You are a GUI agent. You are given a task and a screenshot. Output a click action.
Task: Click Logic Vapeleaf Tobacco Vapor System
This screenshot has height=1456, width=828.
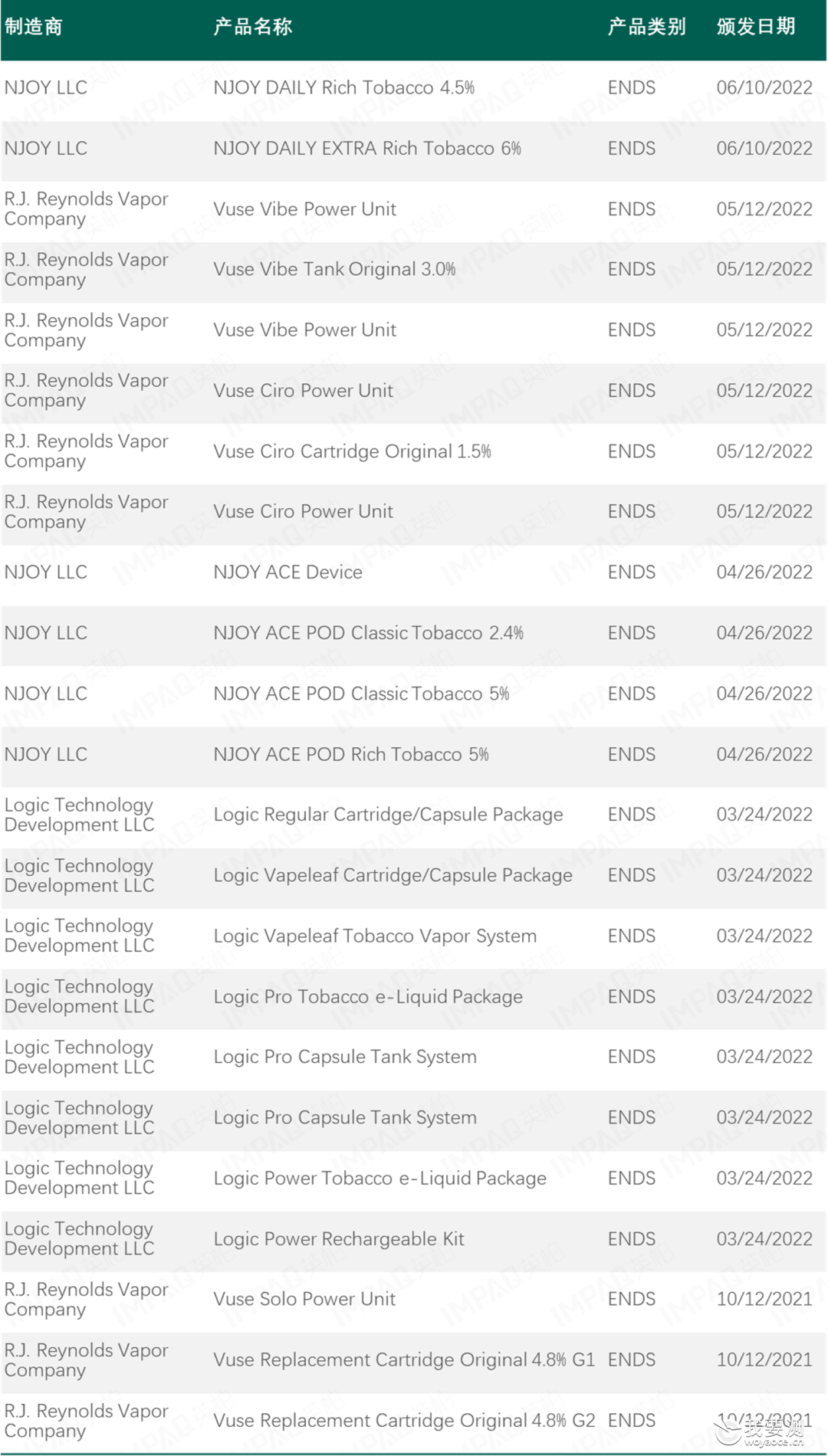click(x=375, y=936)
